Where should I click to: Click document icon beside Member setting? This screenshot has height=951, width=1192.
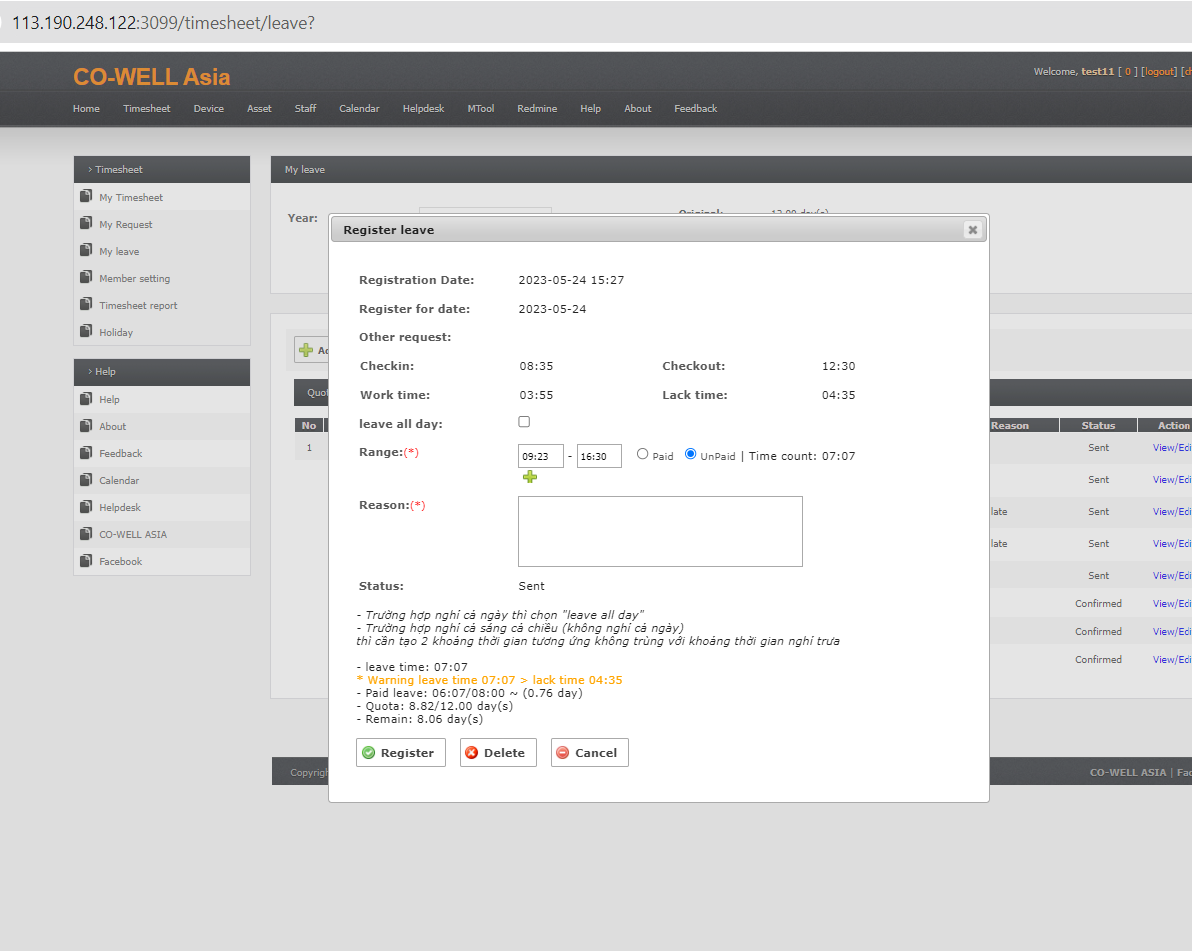pyautogui.click(x=86, y=277)
